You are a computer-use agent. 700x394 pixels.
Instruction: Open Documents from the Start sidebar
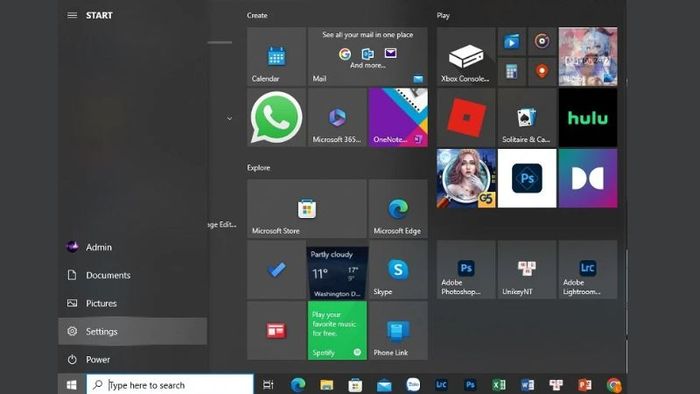click(133, 275)
